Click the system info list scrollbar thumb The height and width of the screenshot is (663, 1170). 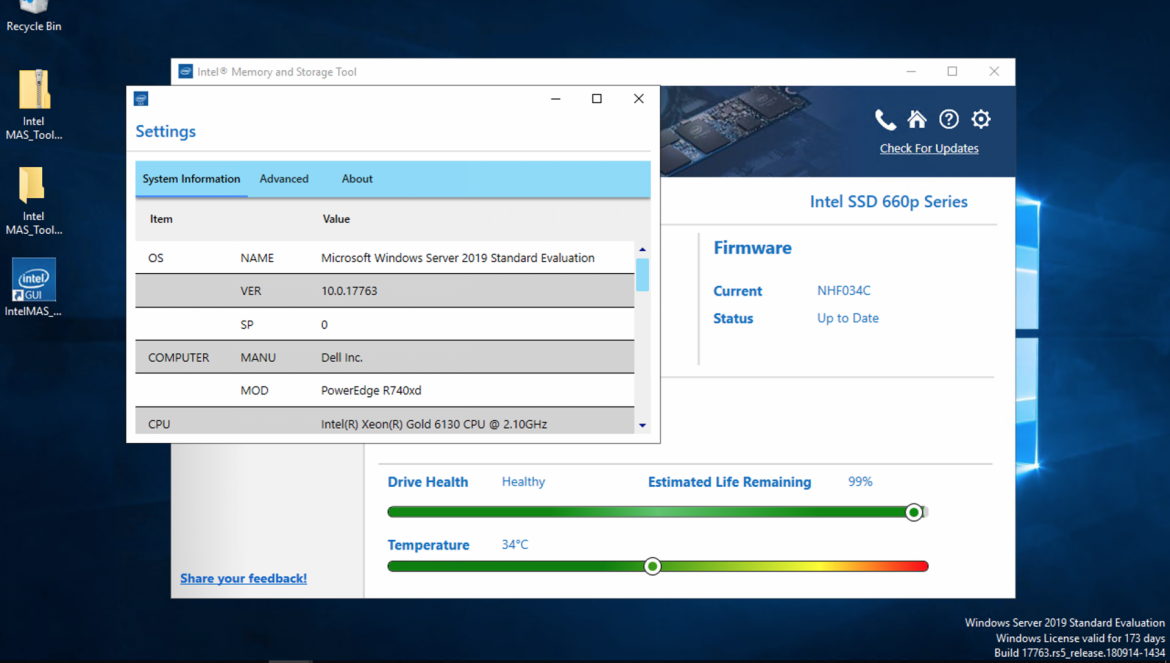coord(642,274)
